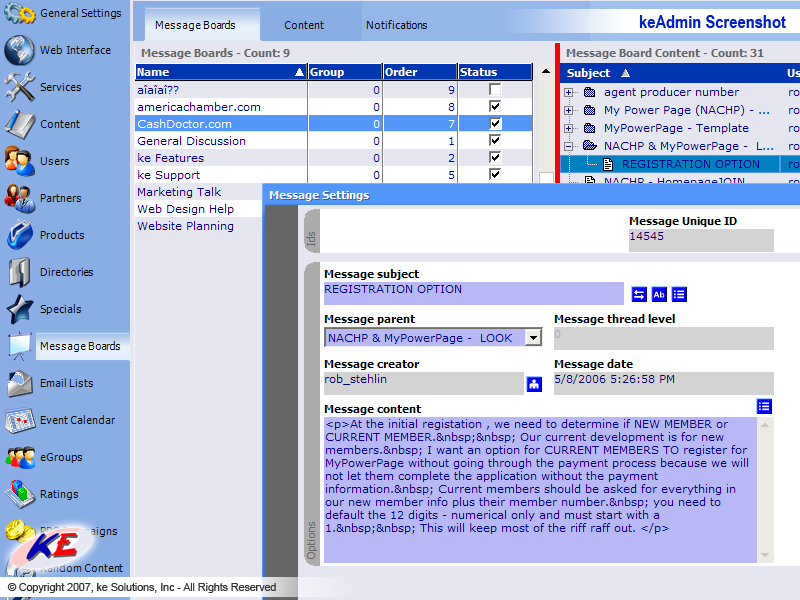This screenshot has height=600, width=800.
Task: Click list icon above Message content
Action: tap(764, 407)
